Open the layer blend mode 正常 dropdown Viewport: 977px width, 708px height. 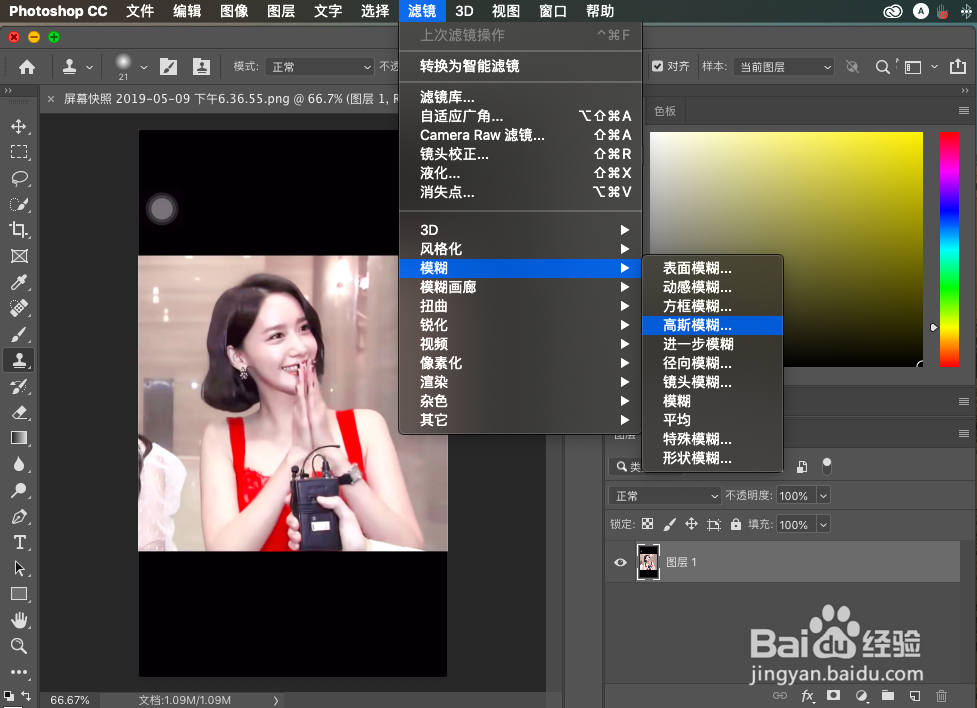pyautogui.click(x=665, y=495)
